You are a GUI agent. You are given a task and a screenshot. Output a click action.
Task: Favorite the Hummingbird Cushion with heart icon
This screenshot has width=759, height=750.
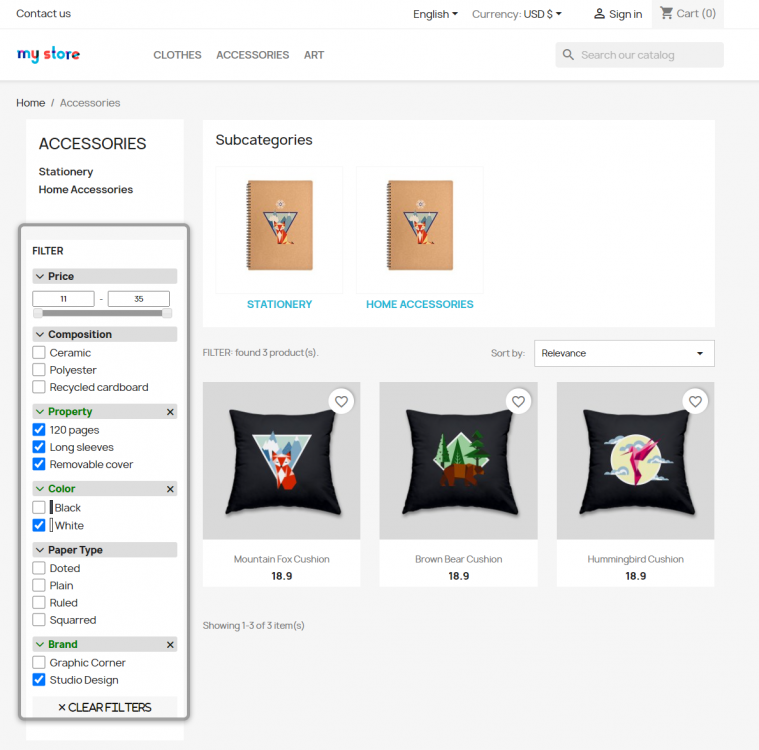(x=696, y=401)
